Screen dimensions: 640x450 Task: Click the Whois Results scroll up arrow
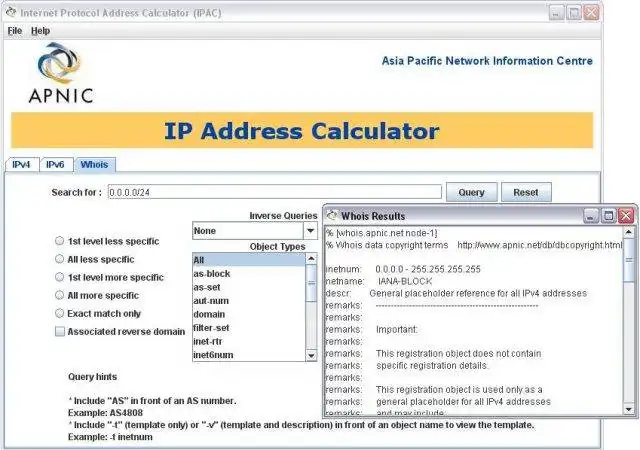pyautogui.click(x=629, y=232)
